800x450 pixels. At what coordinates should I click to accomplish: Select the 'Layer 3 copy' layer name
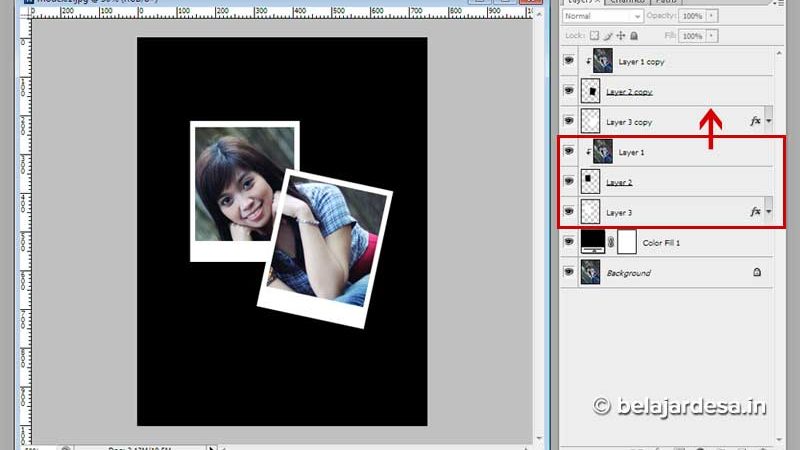click(x=629, y=122)
